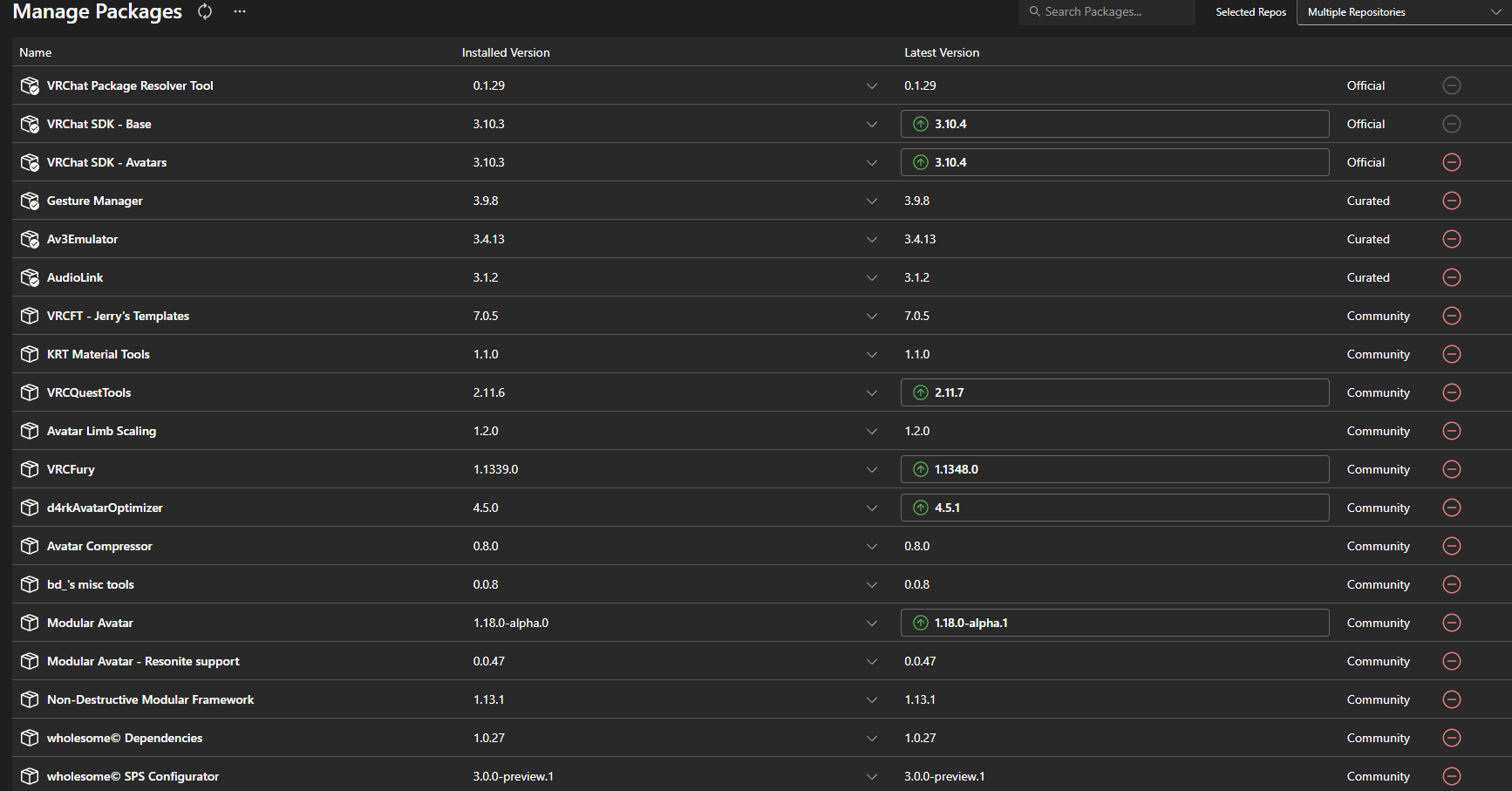This screenshot has width=1512, height=791.
Task: Update VRChat SDK - Base to 3.10.4
Action: pos(1114,124)
